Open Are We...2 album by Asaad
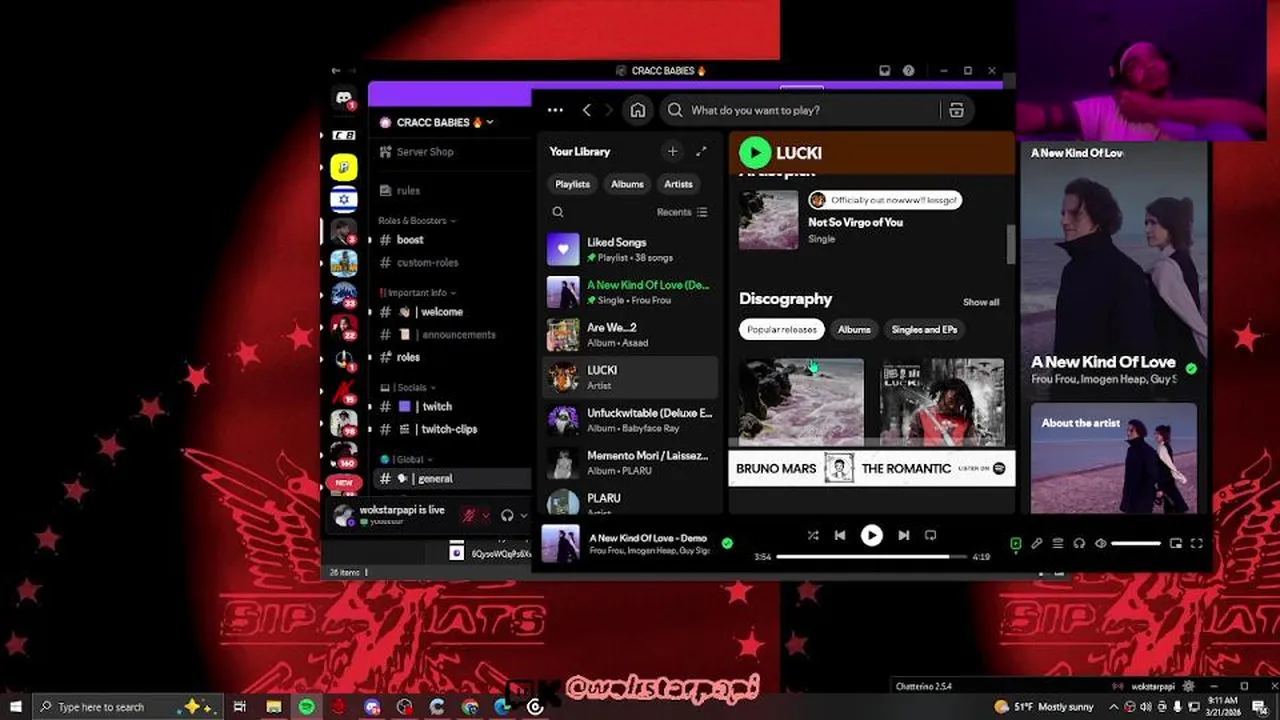Image resolution: width=1280 pixels, height=720 pixels. click(630, 335)
